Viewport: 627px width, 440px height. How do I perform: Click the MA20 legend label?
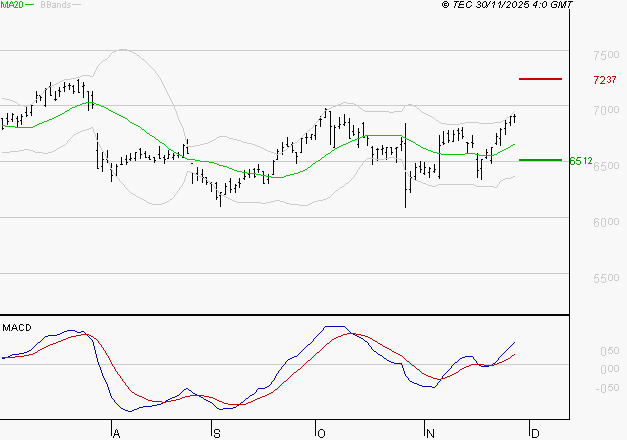click(12, 5)
